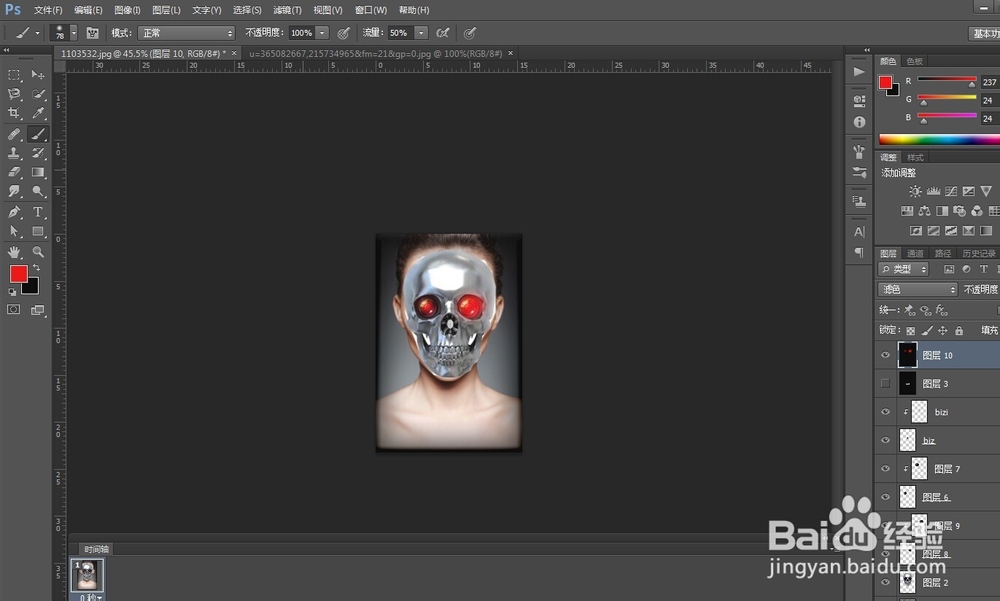Select the Move tool
The width and height of the screenshot is (1000, 601).
[x=38, y=75]
